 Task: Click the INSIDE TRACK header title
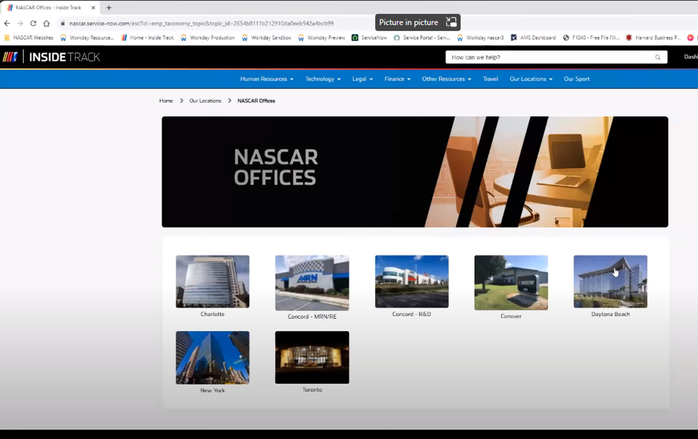[65, 57]
